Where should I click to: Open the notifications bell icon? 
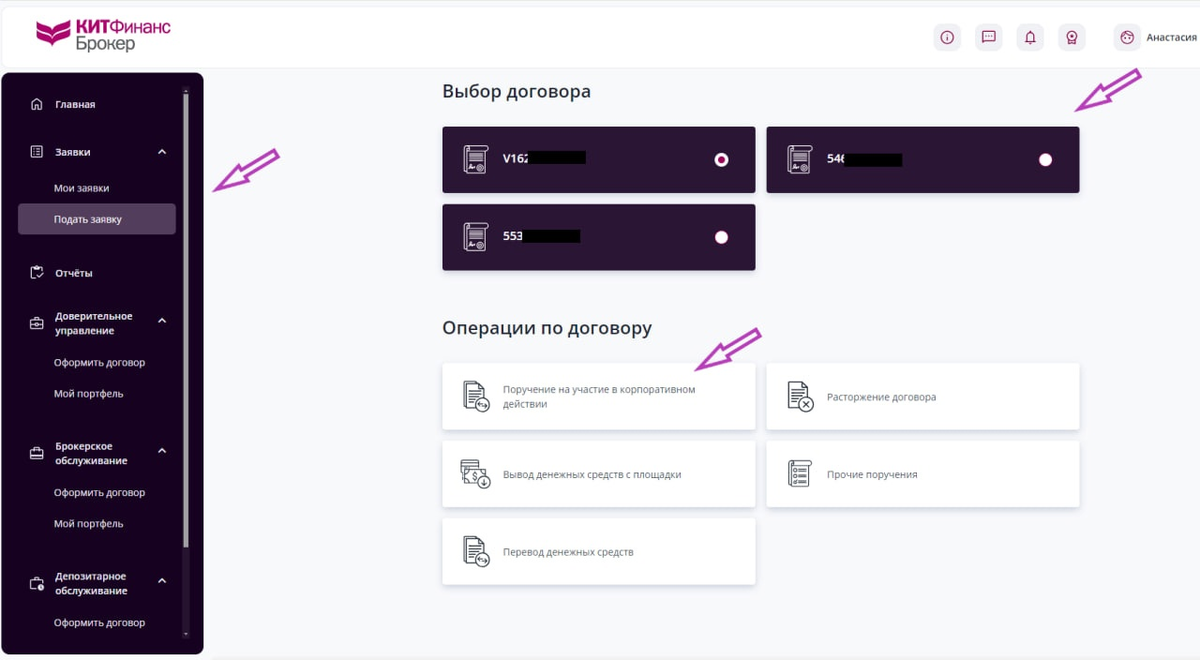click(1030, 38)
